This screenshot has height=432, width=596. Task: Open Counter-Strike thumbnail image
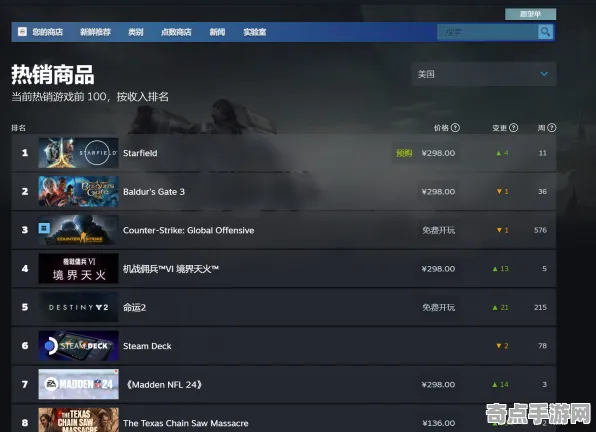pyautogui.click(x=78, y=230)
